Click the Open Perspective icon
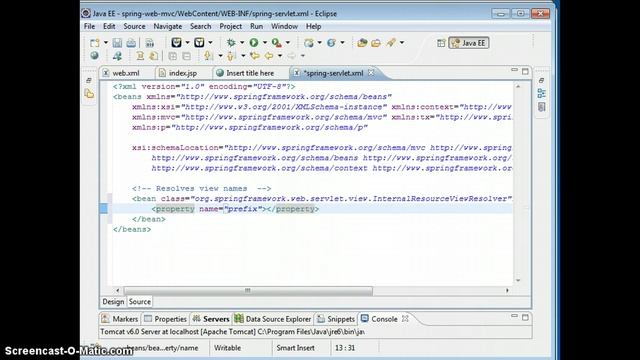The height and width of the screenshot is (360, 640). [x=441, y=43]
